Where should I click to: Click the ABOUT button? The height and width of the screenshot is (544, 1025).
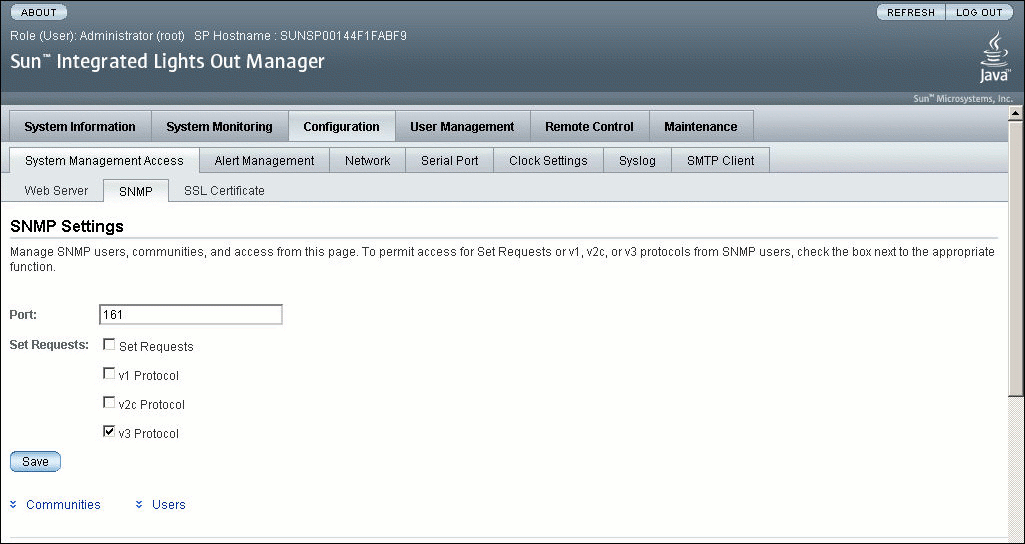point(39,12)
